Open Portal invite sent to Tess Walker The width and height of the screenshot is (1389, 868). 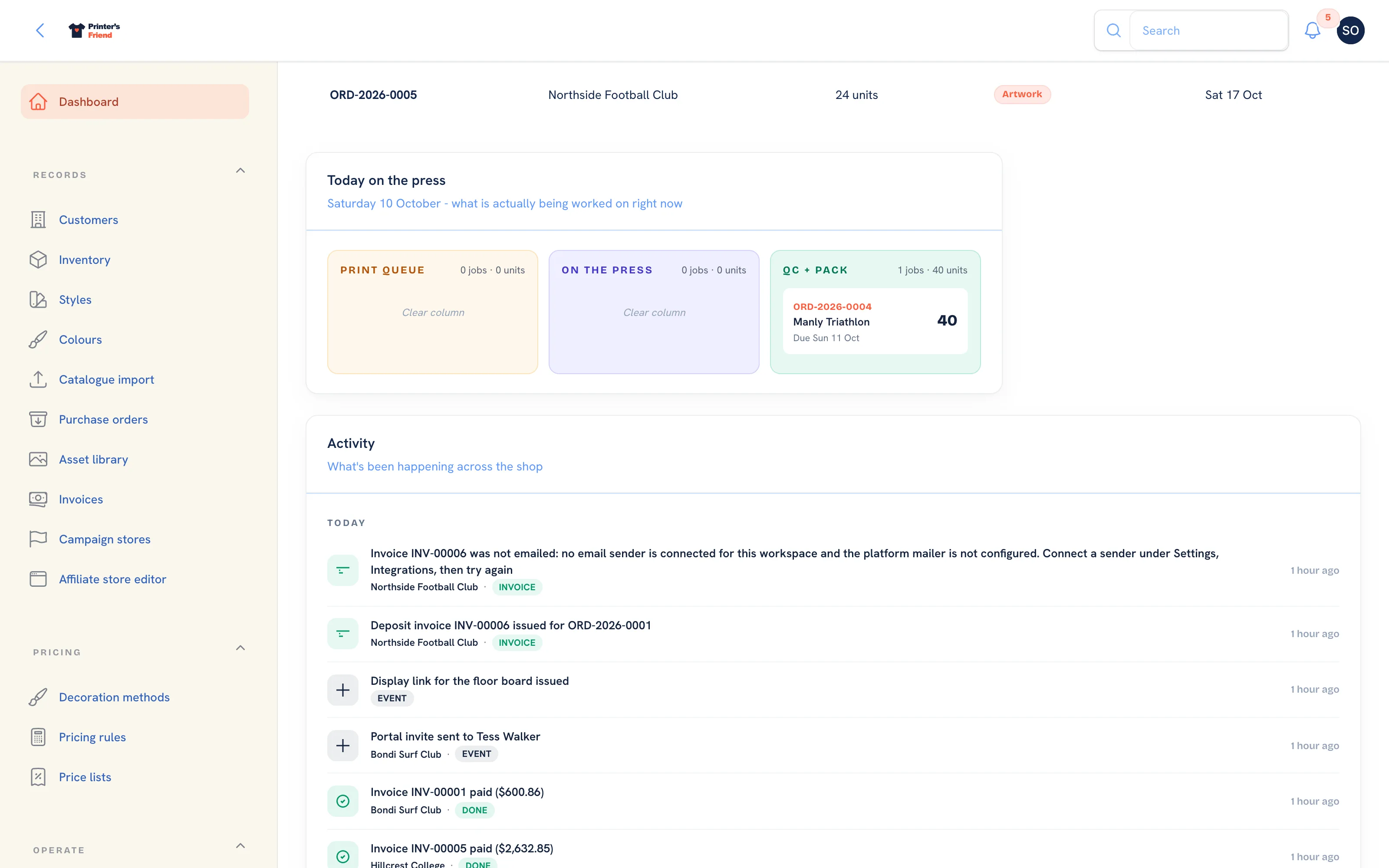click(x=833, y=745)
